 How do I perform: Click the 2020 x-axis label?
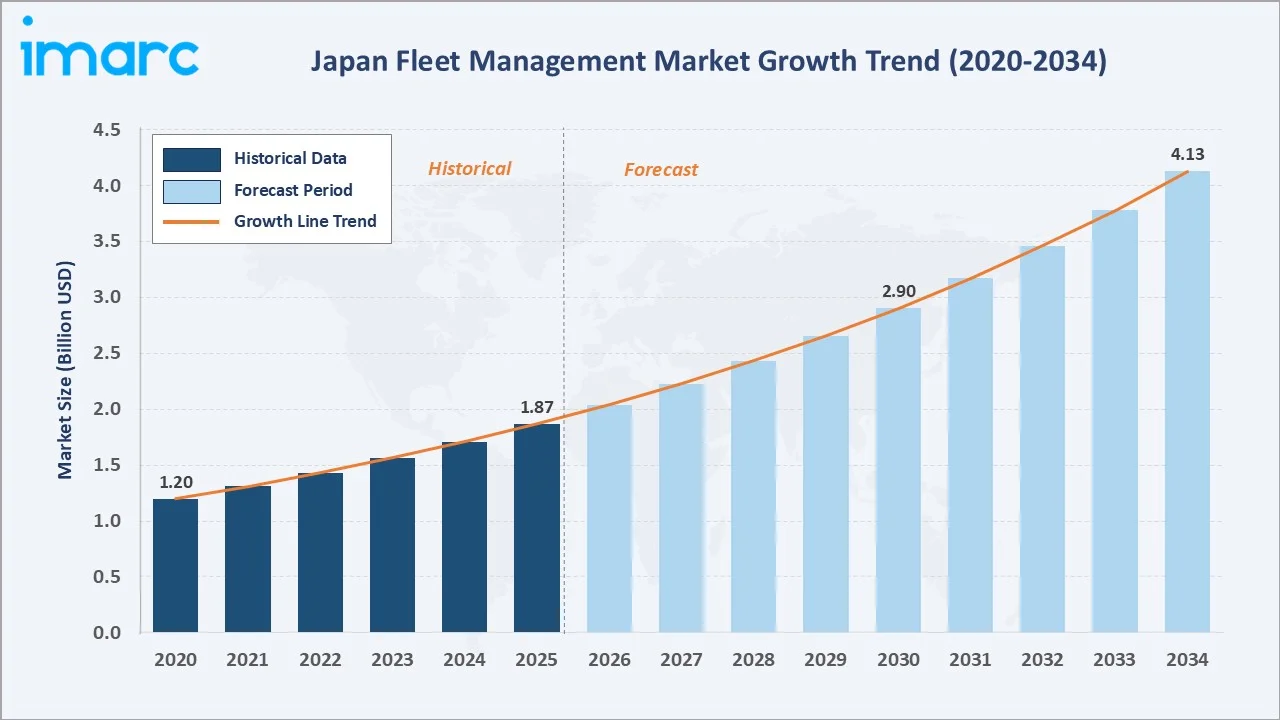point(175,660)
